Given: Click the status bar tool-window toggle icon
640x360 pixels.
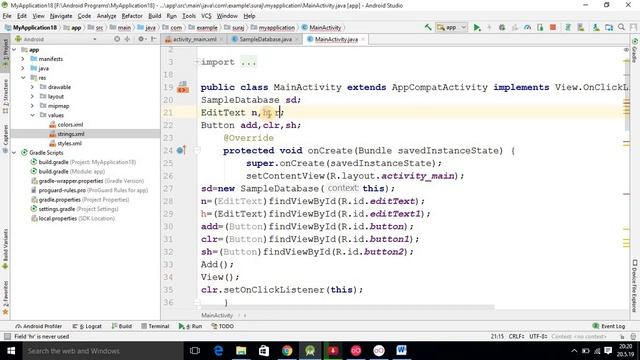Looking at the screenshot, I should [x=7, y=336].
